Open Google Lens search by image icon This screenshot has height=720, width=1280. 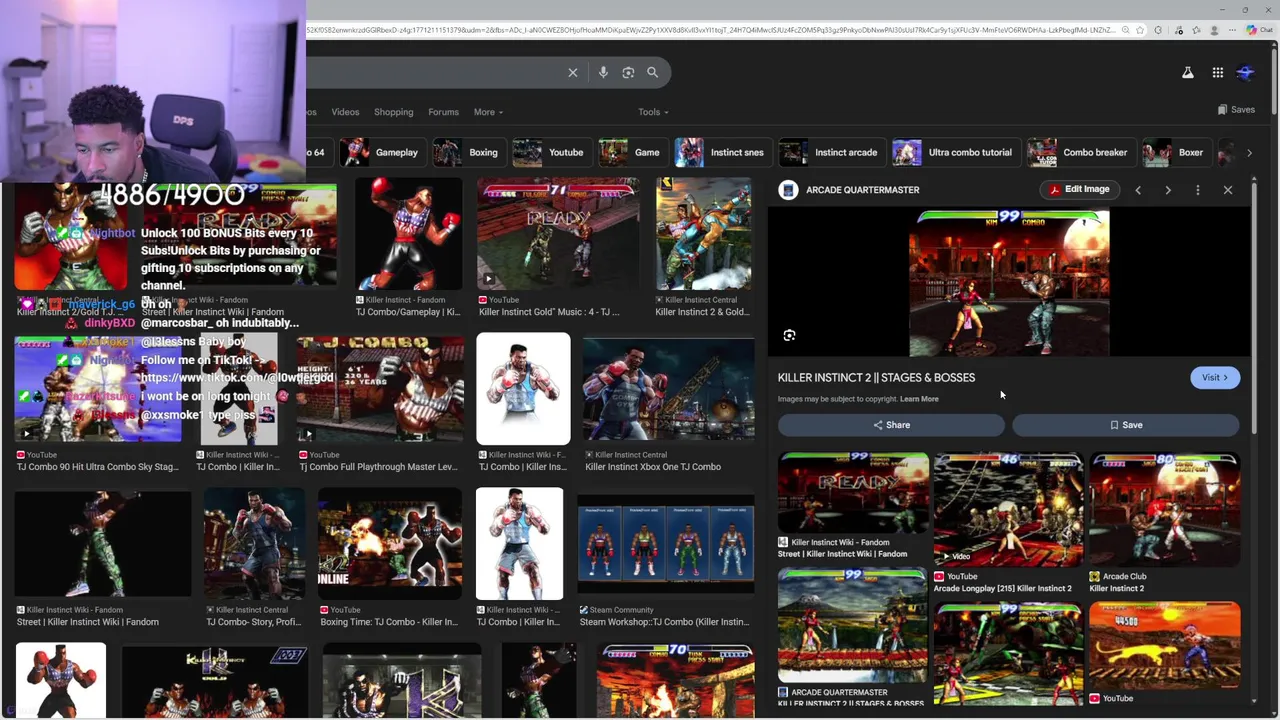[x=628, y=72]
